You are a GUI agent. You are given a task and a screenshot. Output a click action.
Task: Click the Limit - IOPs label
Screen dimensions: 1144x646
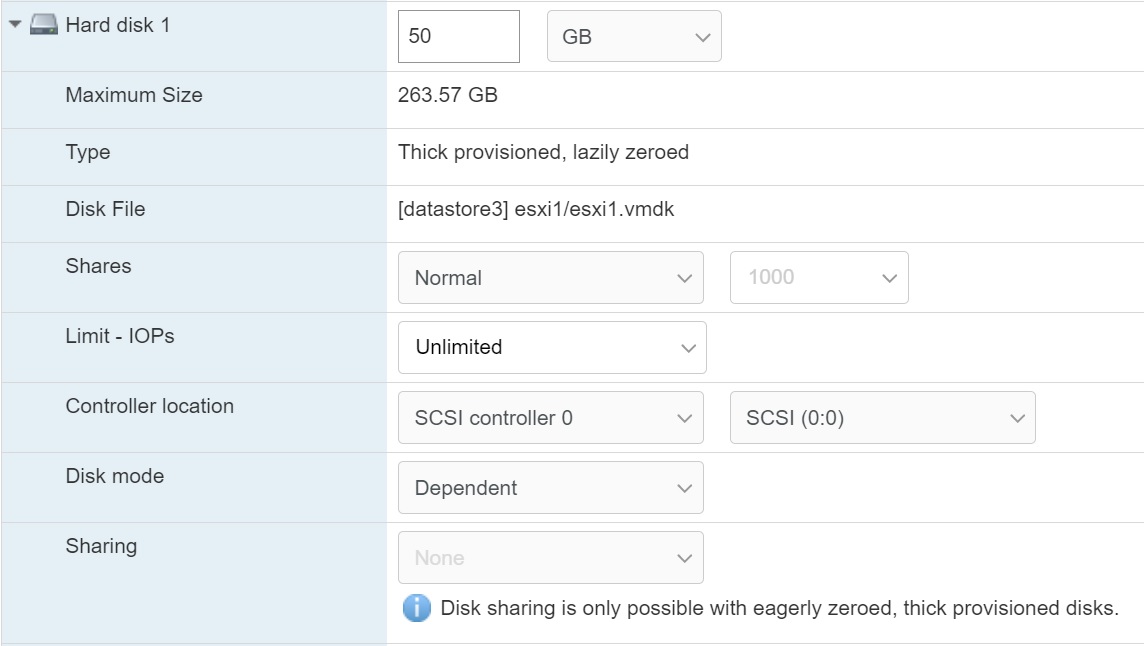click(x=120, y=336)
